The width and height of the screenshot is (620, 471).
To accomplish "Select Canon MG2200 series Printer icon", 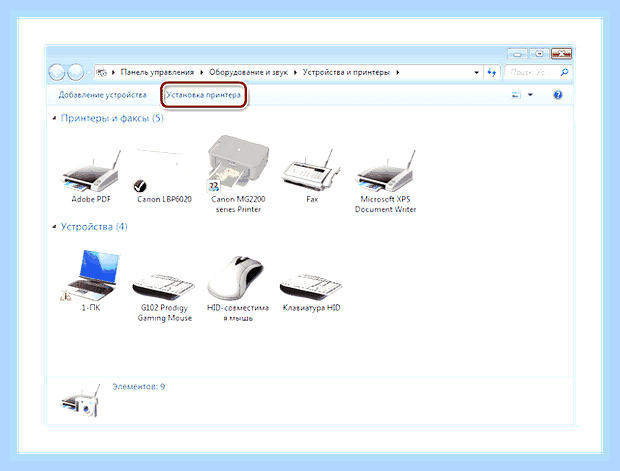I will click(x=238, y=164).
